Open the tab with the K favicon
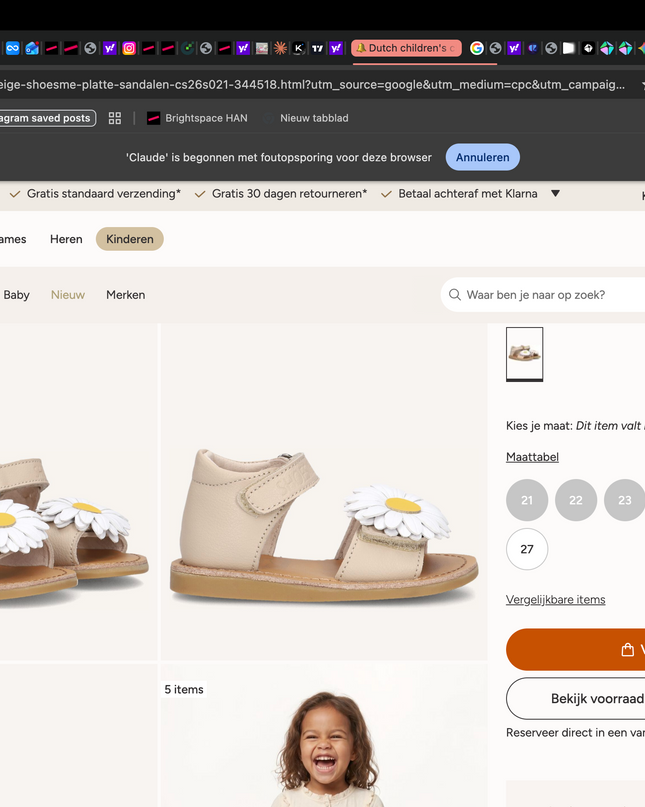Viewport: 645px width, 807px height. coord(299,48)
